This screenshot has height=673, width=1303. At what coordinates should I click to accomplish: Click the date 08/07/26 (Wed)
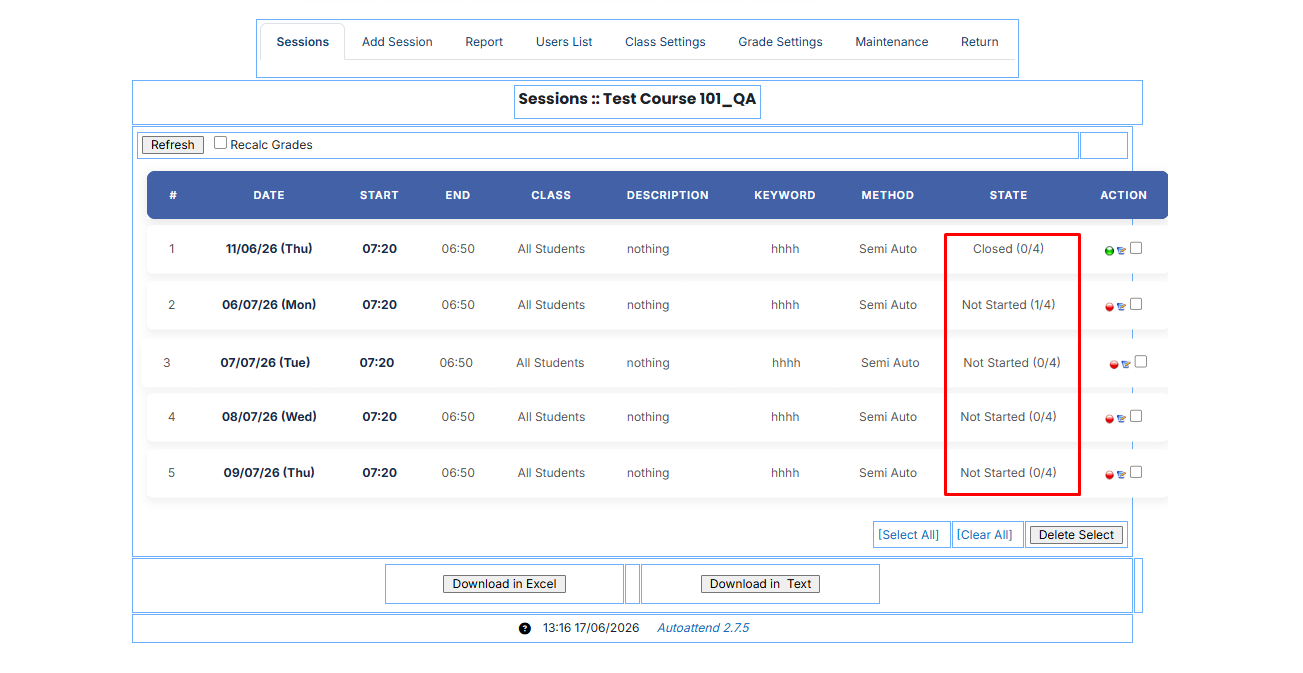pos(269,417)
